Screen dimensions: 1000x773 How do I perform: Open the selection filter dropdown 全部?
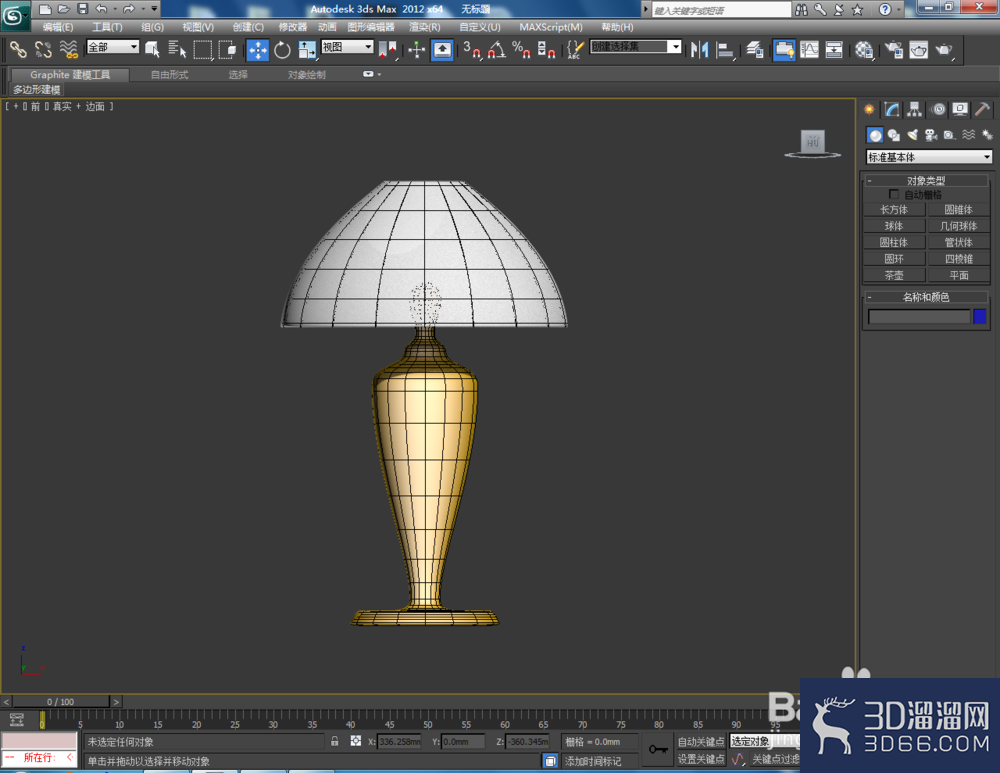pyautogui.click(x=113, y=47)
